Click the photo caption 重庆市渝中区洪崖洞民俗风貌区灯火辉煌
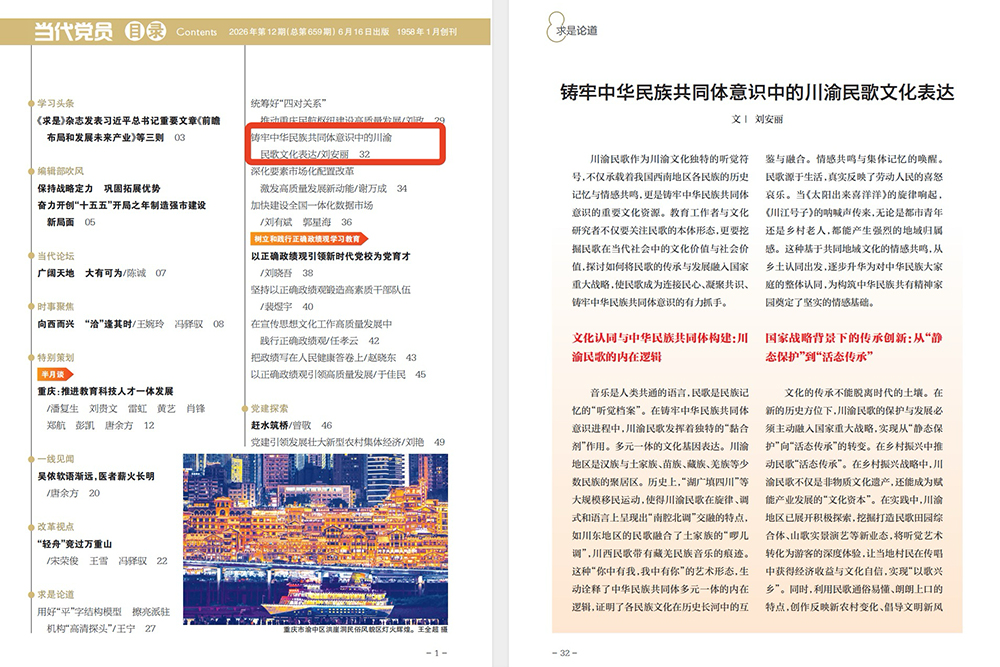This screenshot has height=667, width=1000. (x=349, y=629)
